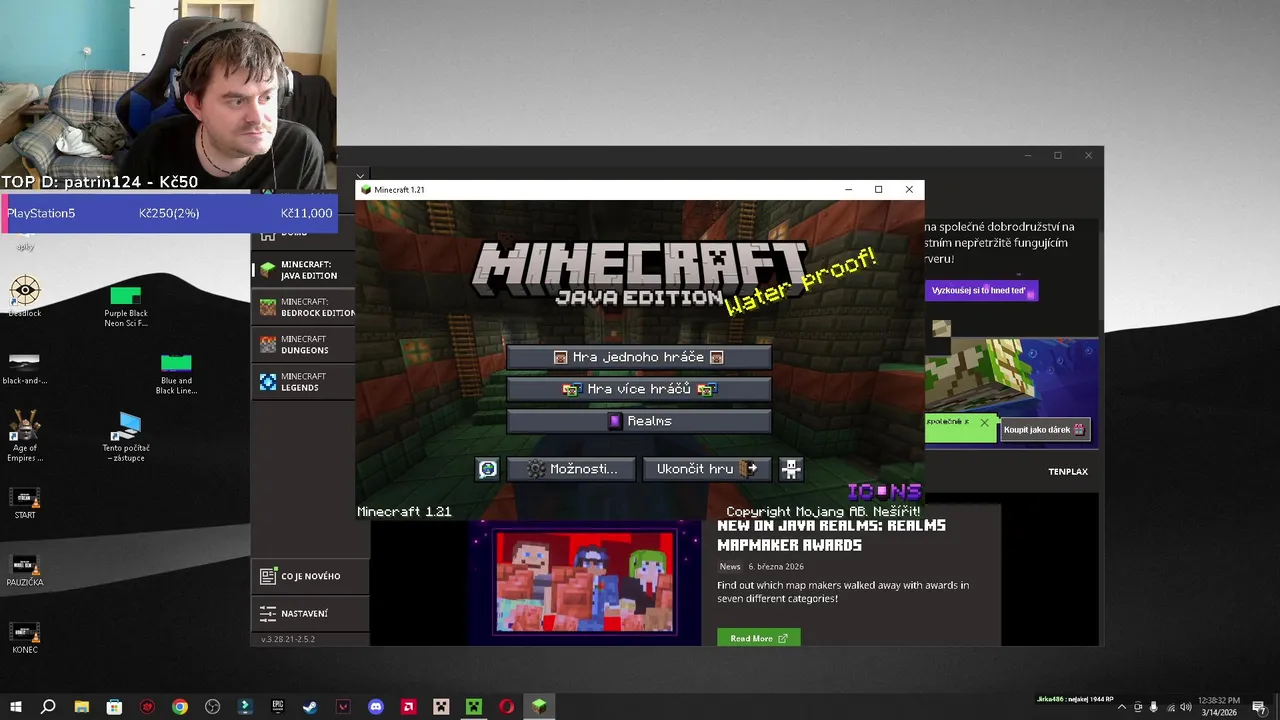Select Purple Black Neon Sci F... desktop file

(125, 305)
